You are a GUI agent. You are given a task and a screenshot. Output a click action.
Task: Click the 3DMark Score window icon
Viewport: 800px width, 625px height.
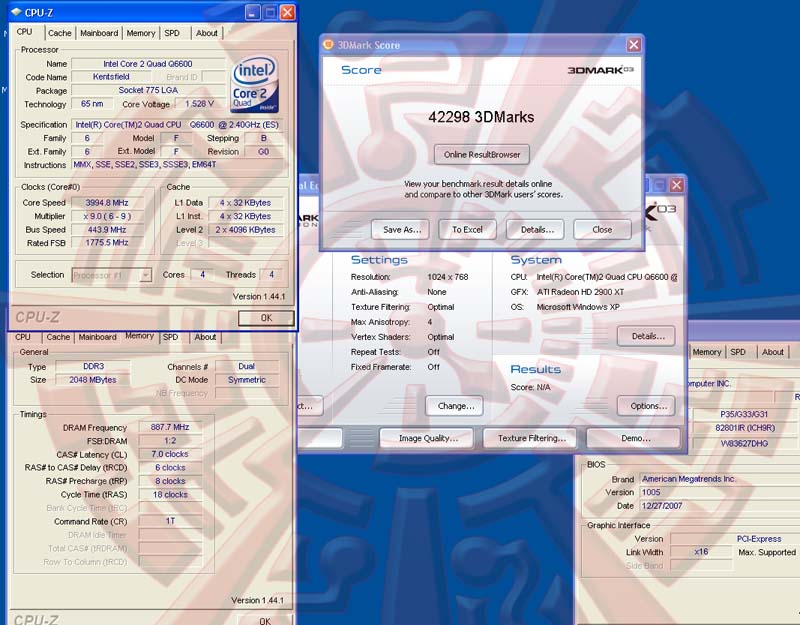pyautogui.click(x=329, y=44)
